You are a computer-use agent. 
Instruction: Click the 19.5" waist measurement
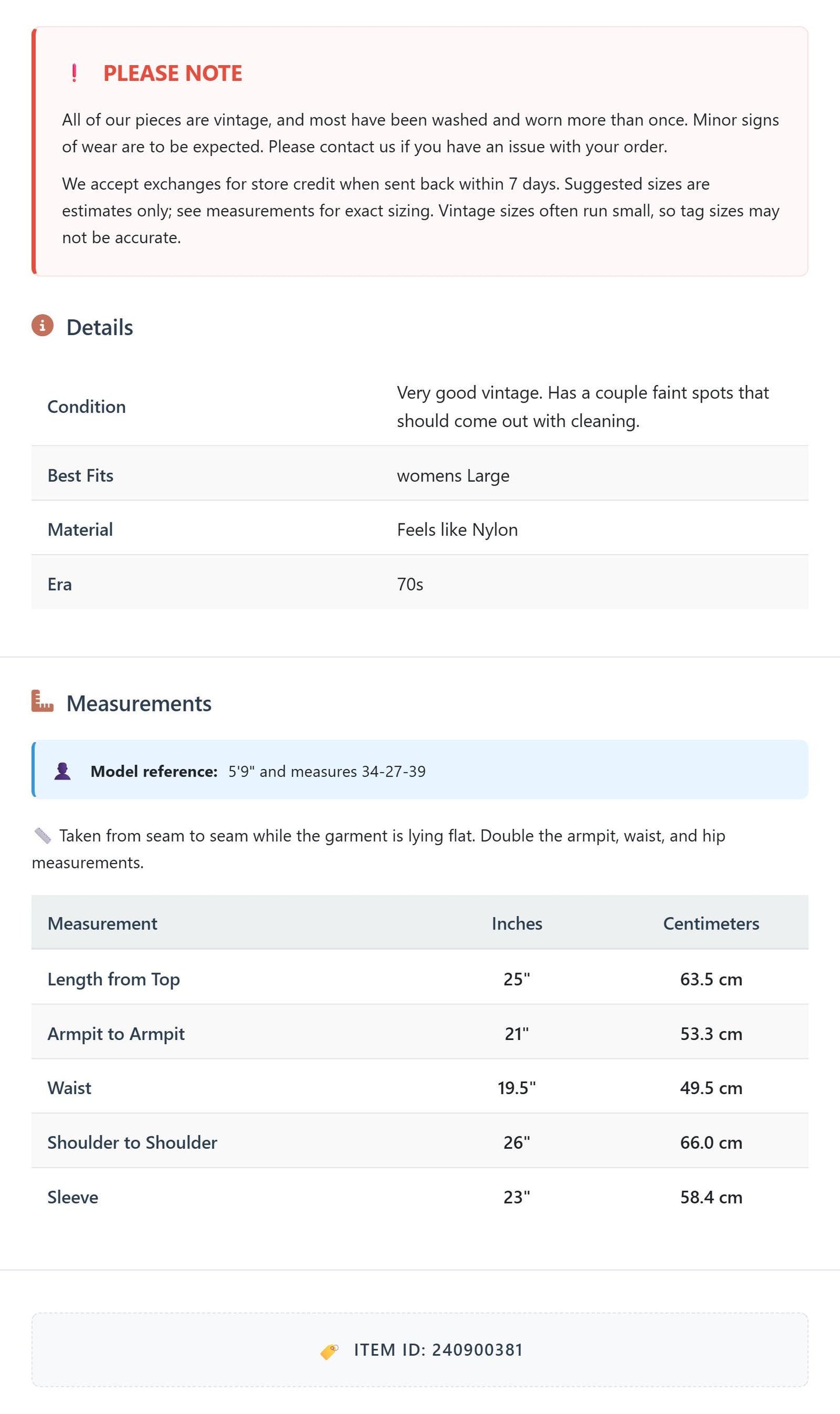[x=516, y=1088]
